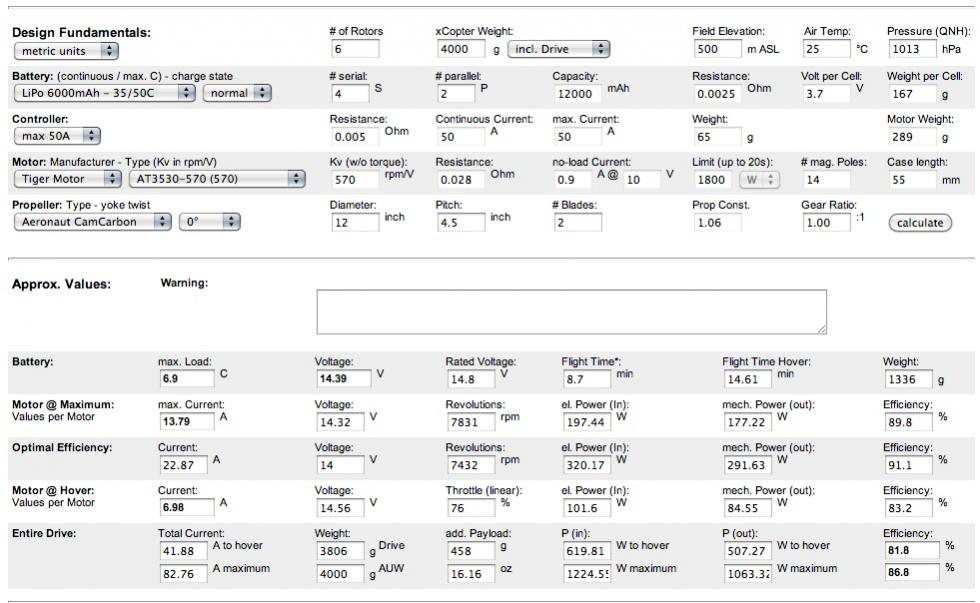980x603 pixels.
Task: Expand the incl. Drive weight dropdown
Action: pos(558,48)
